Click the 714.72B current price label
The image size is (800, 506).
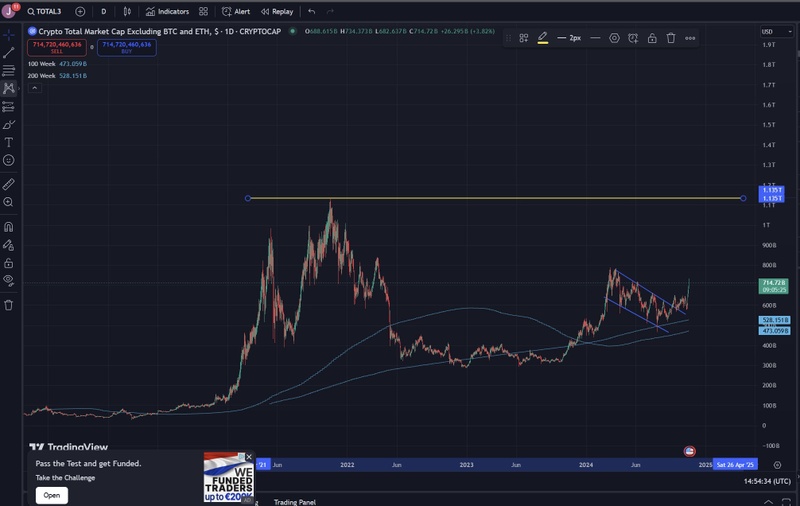(x=774, y=286)
